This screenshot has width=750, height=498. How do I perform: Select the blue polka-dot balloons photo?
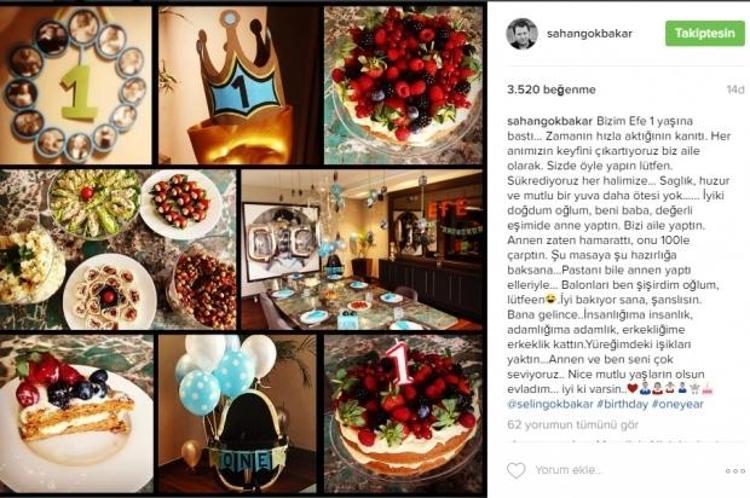[237, 414]
